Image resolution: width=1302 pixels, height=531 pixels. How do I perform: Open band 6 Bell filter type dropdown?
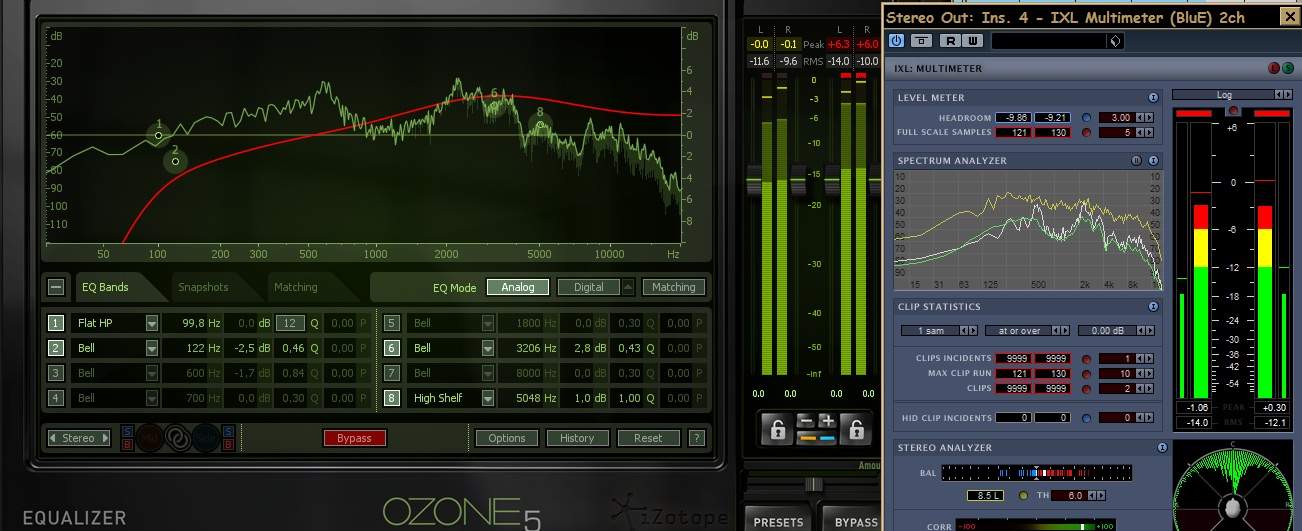click(488, 348)
